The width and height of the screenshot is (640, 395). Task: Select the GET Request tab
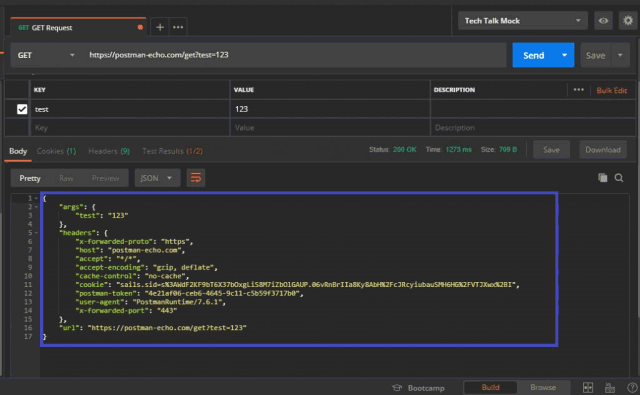(78, 28)
